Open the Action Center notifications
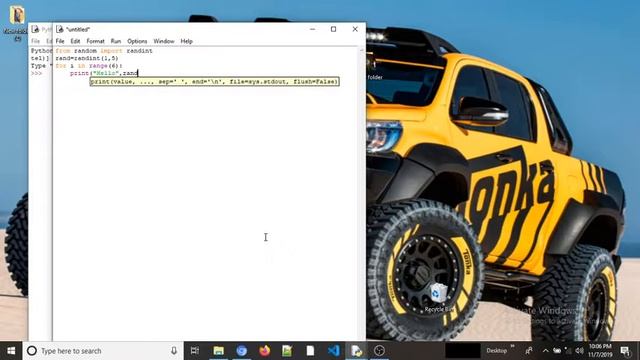This screenshot has width=640, height=360. click(625, 351)
